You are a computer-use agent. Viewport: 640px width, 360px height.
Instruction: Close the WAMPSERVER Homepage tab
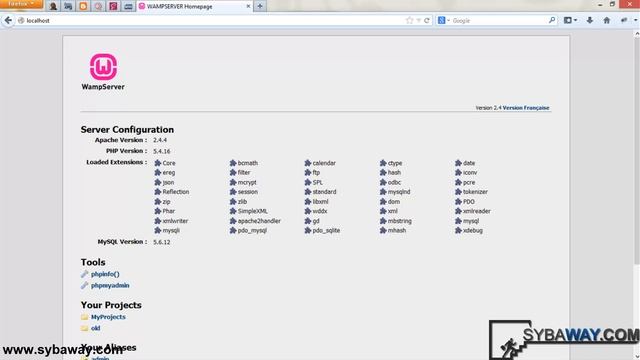pyautogui.click(x=248, y=6)
